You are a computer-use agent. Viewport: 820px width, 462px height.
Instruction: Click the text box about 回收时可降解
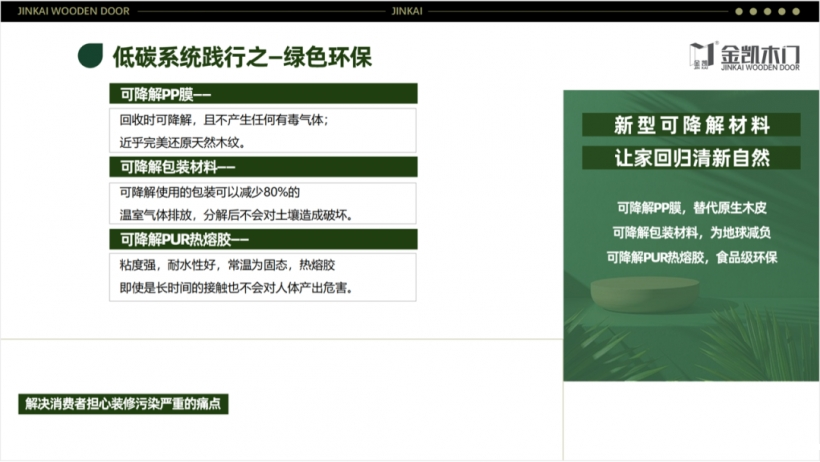point(263,130)
